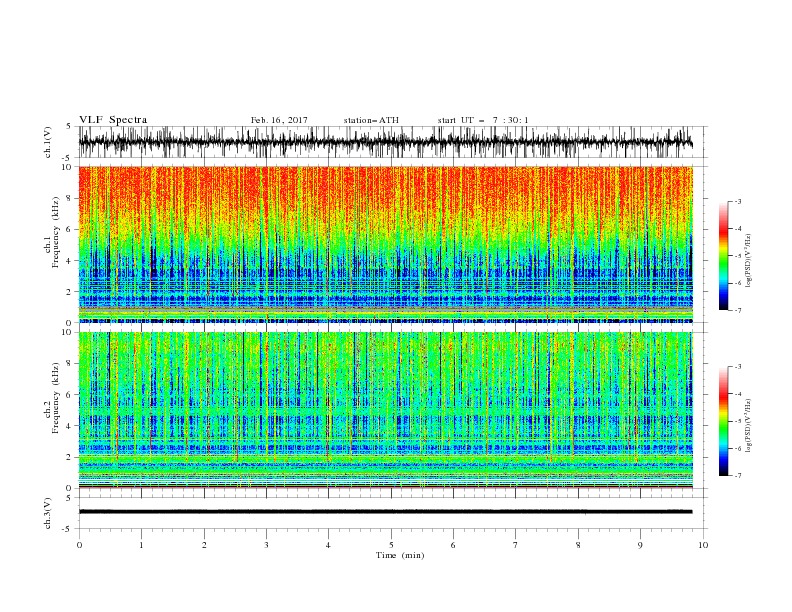Click the "6" tick on ch.1 frequency axis
The image size is (792, 612).
[70, 229]
